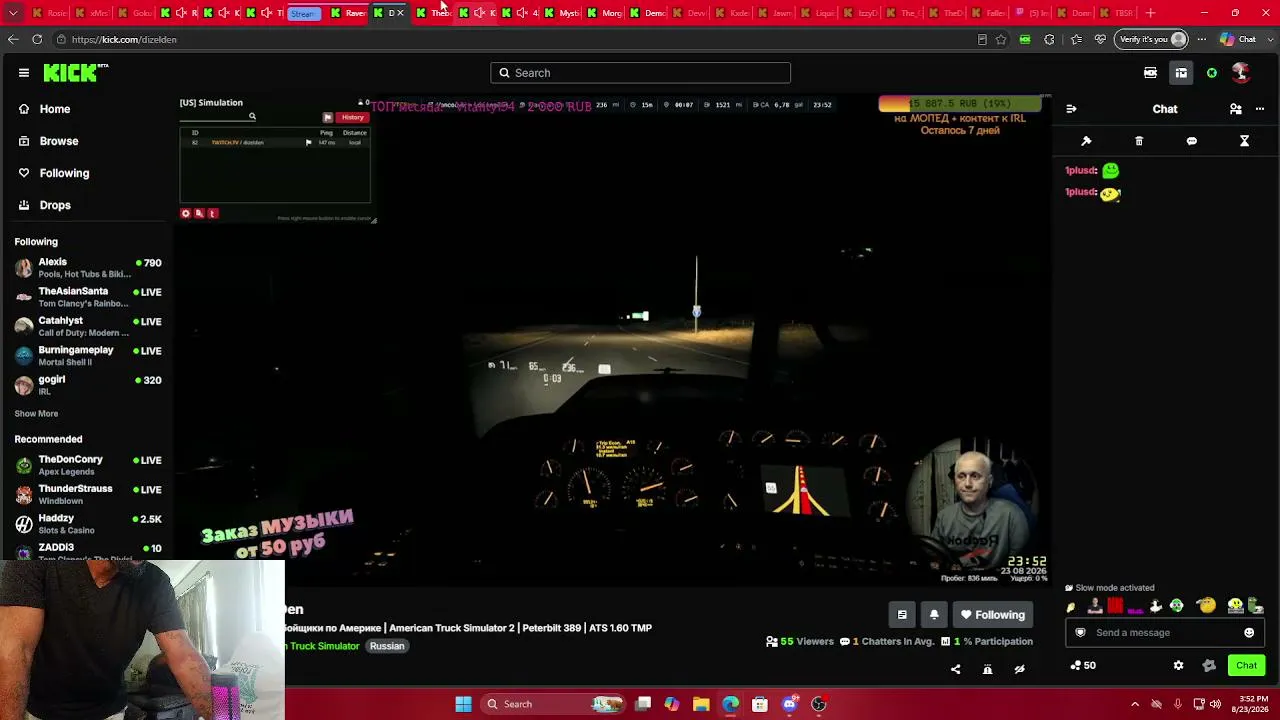Open a new browser tab with plus
Screen dimensions: 1280x720
1150,13
